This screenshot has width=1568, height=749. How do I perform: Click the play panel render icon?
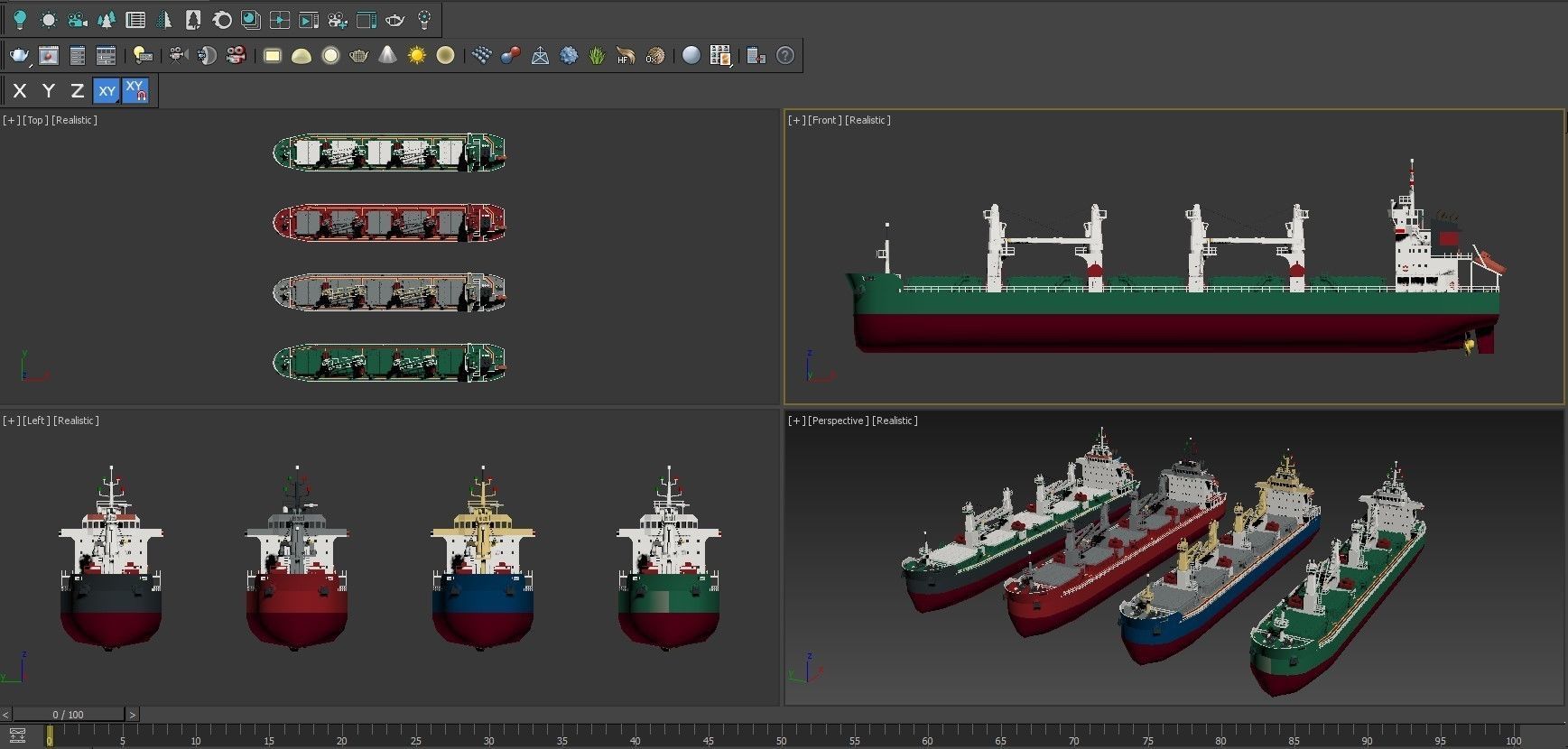click(x=309, y=19)
